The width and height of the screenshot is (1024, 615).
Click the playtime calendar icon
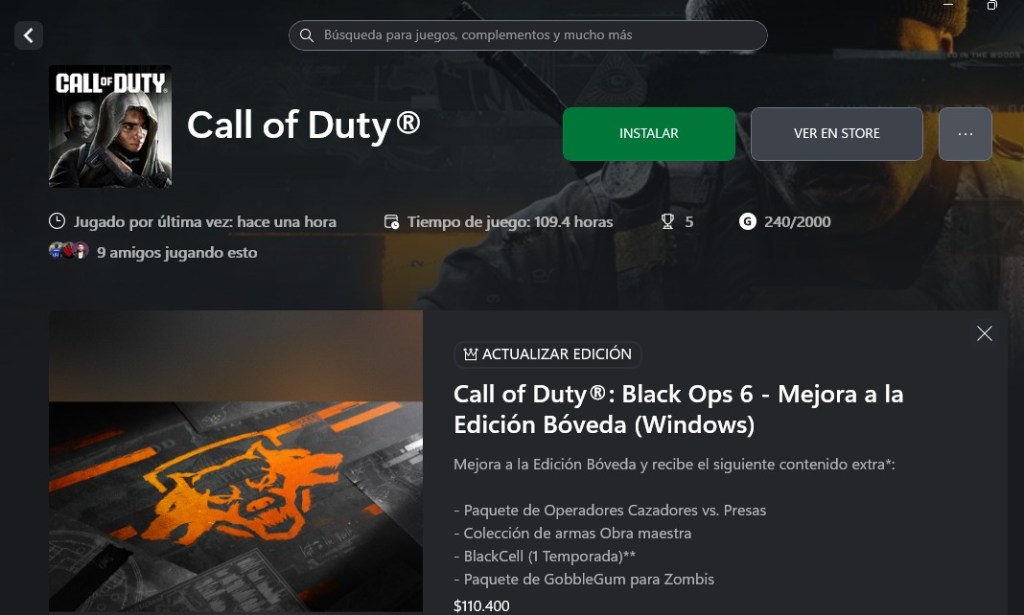coord(391,222)
